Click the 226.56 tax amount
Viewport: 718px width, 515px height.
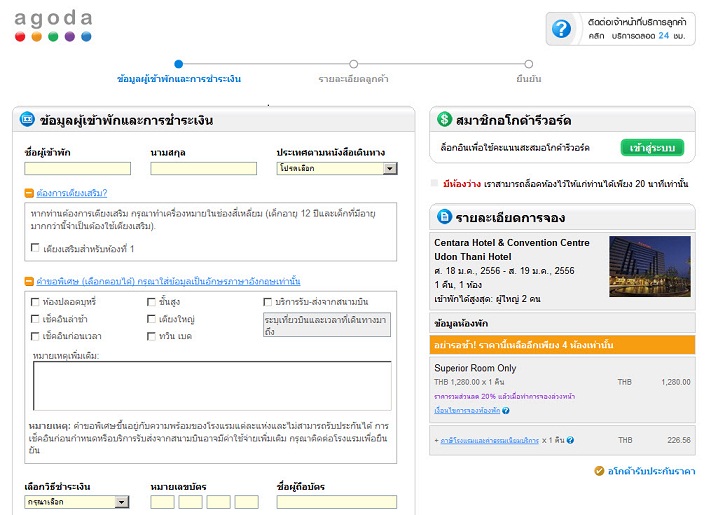click(679, 440)
